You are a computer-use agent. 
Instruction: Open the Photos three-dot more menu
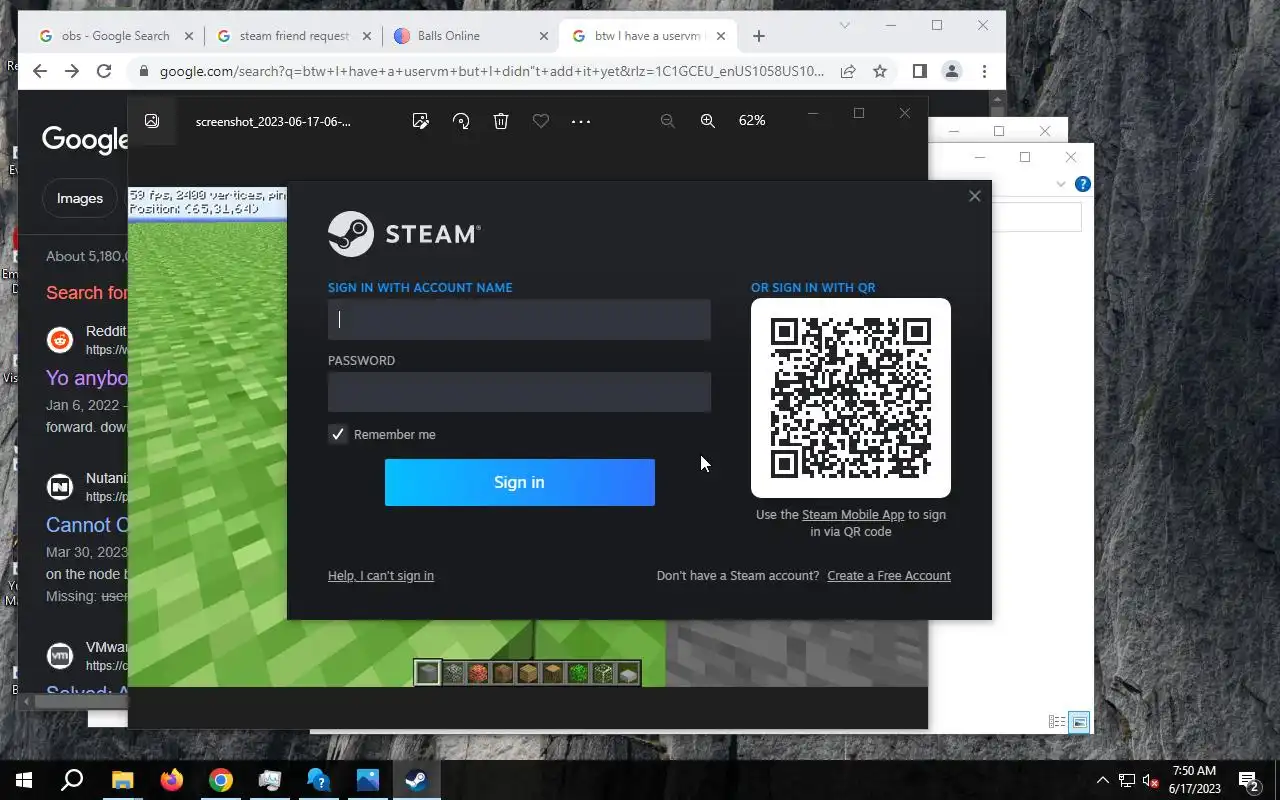click(x=581, y=121)
